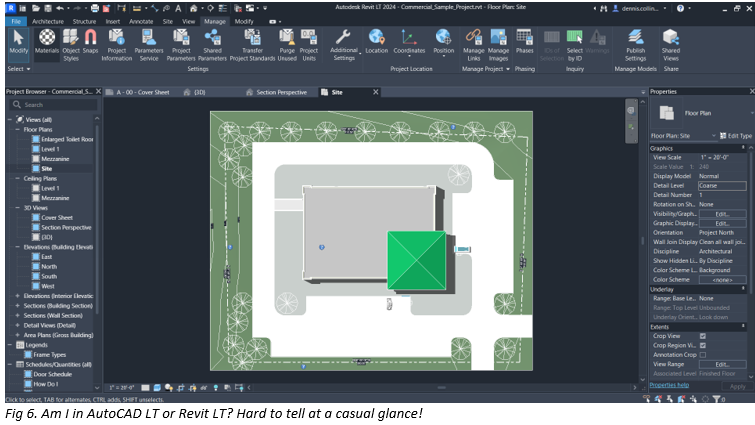The height and width of the screenshot is (425, 755).
Task: Open the Materials browser
Action: [47, 42]
